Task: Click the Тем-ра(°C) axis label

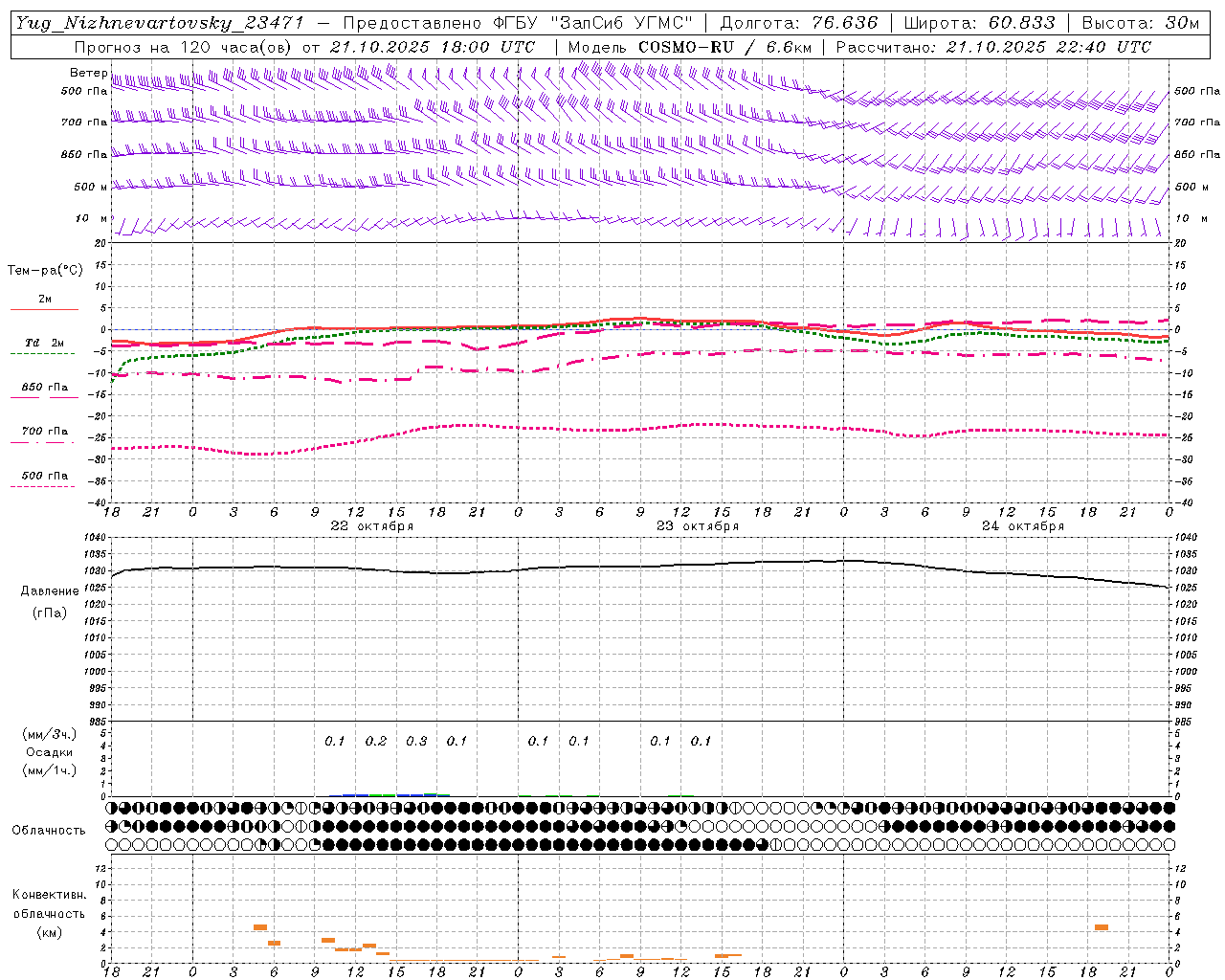Action: coord(45,271)
